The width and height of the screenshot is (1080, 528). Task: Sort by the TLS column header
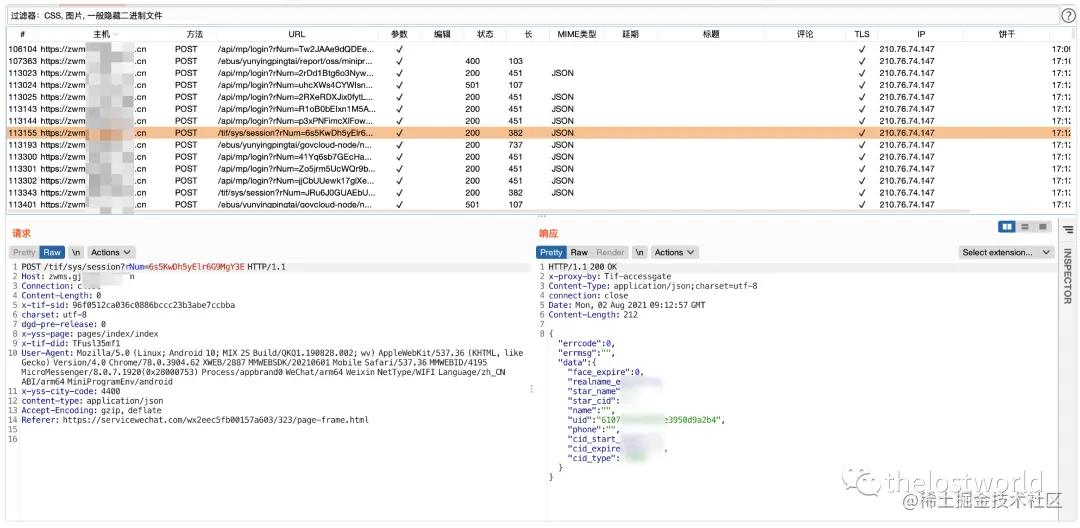coord(862,34)
